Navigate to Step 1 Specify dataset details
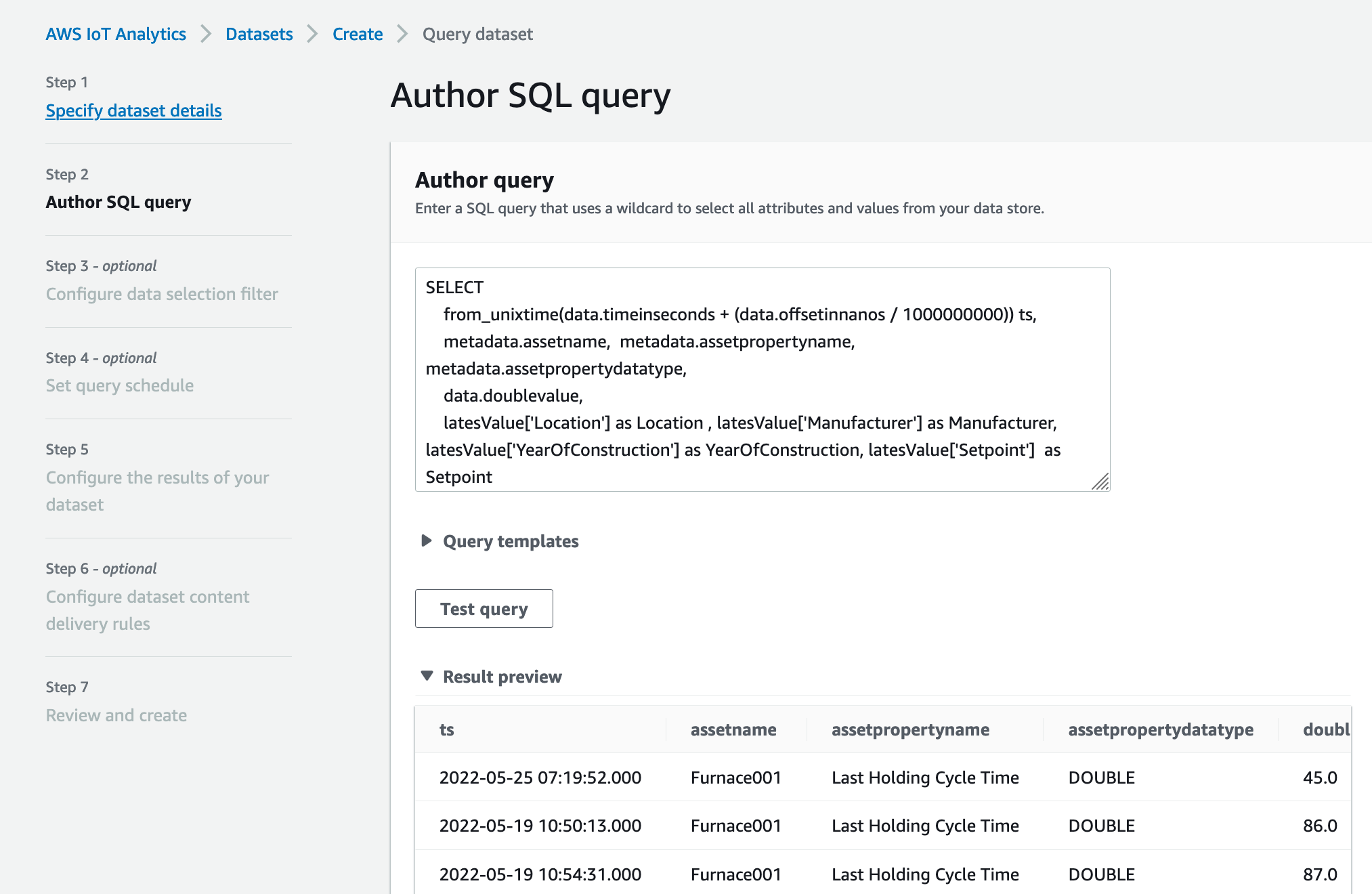Screen dimensions: 1372x894 (x=133, y=110)
